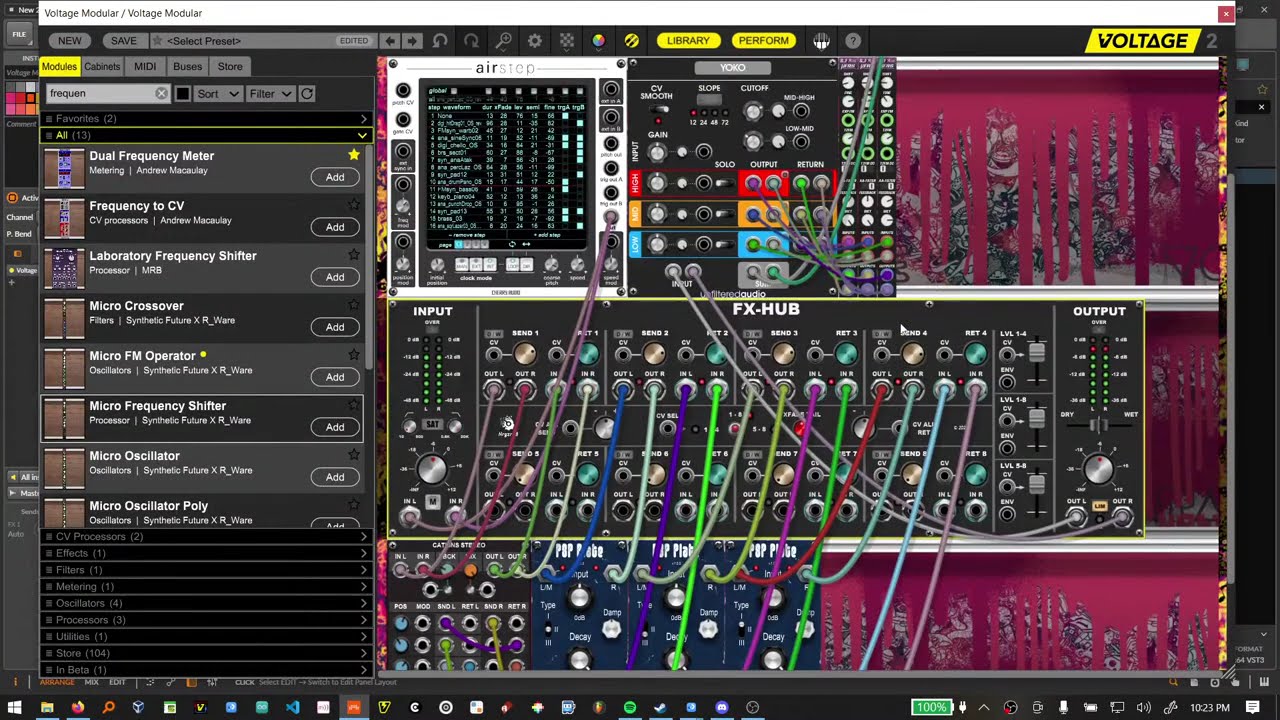Switch to the MIDI tab
This screenshot has width=1280, height=720.
[x=145, y=66]
